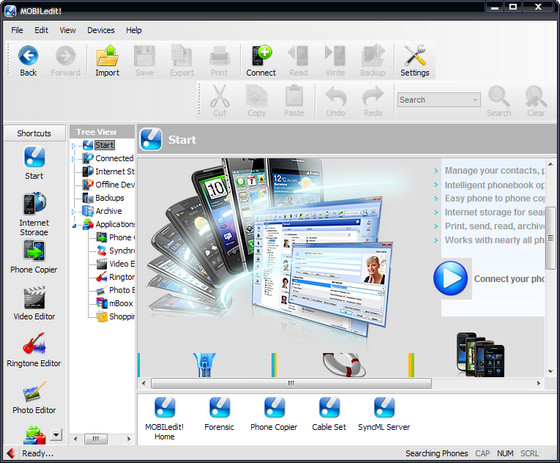Screen dimensions: 560x463
Task: Select Backups in the tree view
Action: pos(110,198)
